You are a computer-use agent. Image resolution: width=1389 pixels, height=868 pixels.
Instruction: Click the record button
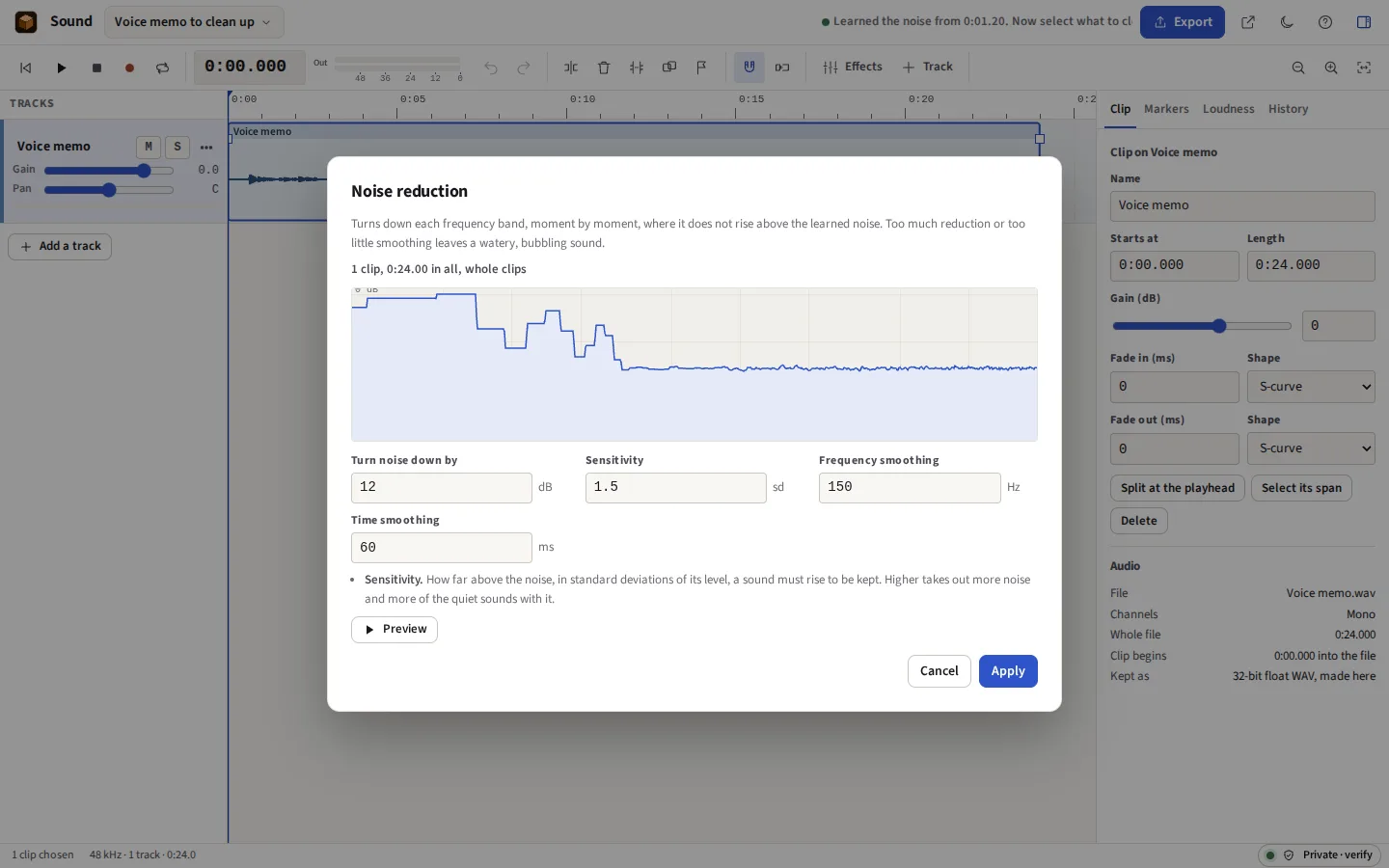click(x=129, y=68)
